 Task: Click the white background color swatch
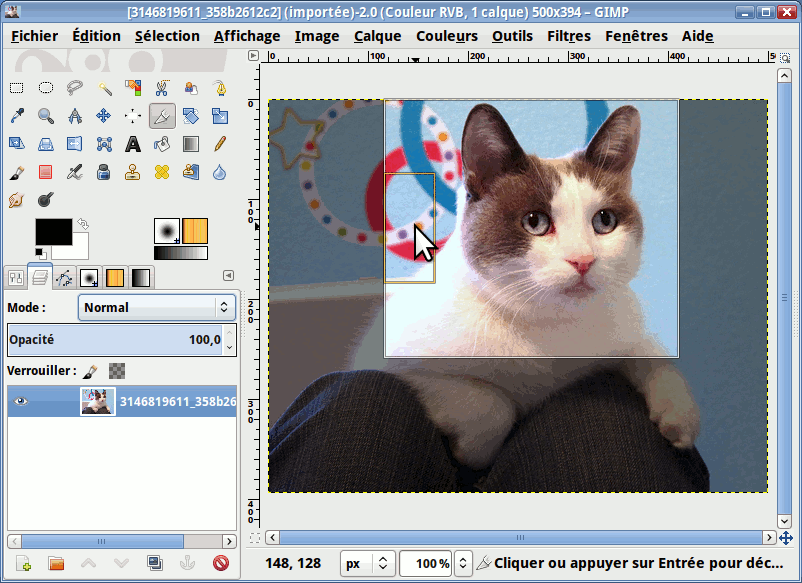pyautogui.click(x=79, y=251)
